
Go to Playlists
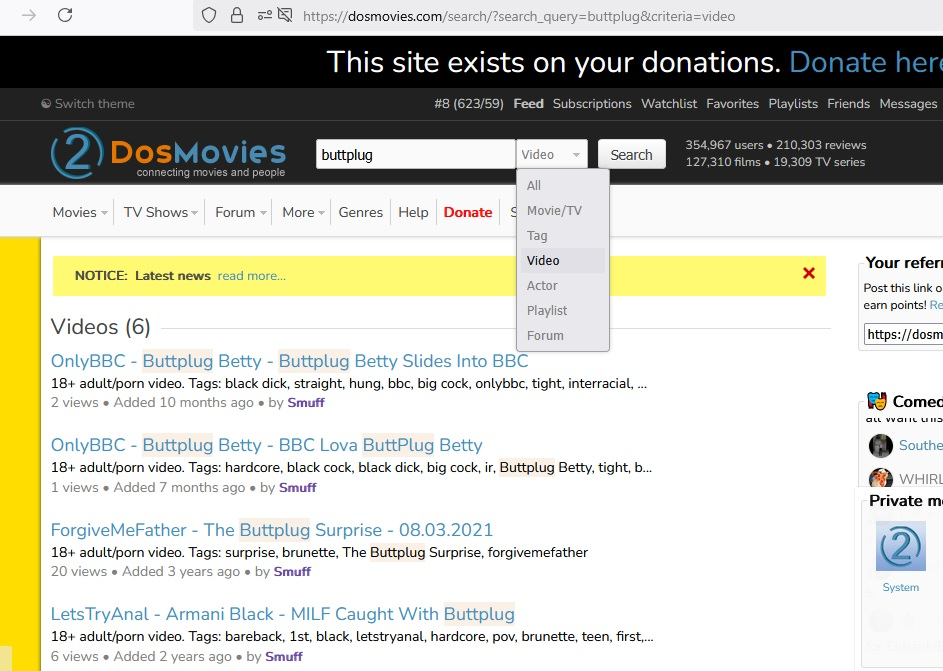(793, 103)
